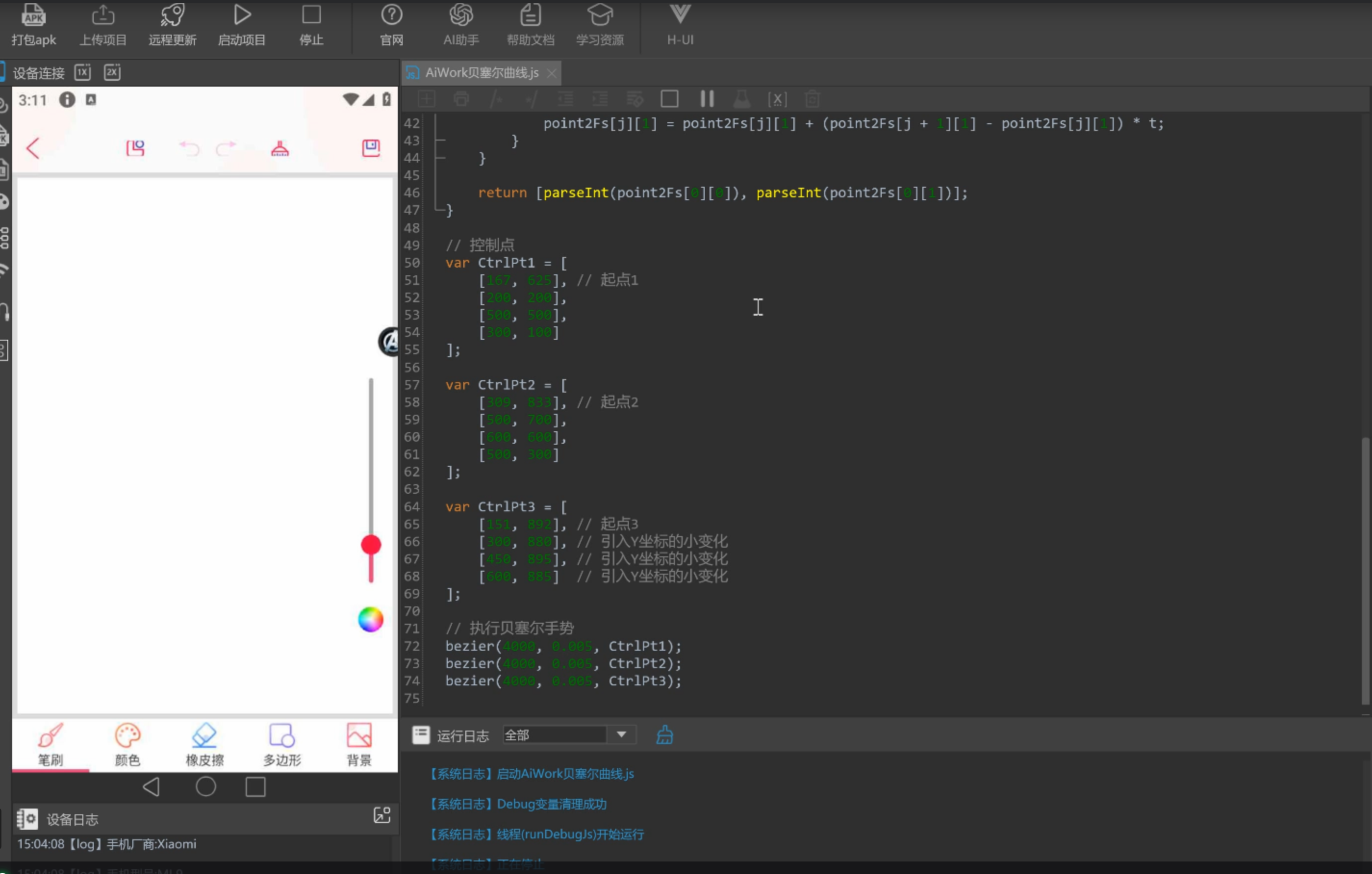The height and width of the screenshot is (874, 1372).
Task: Click the print icon in editor toolbar
Action: 461,99
